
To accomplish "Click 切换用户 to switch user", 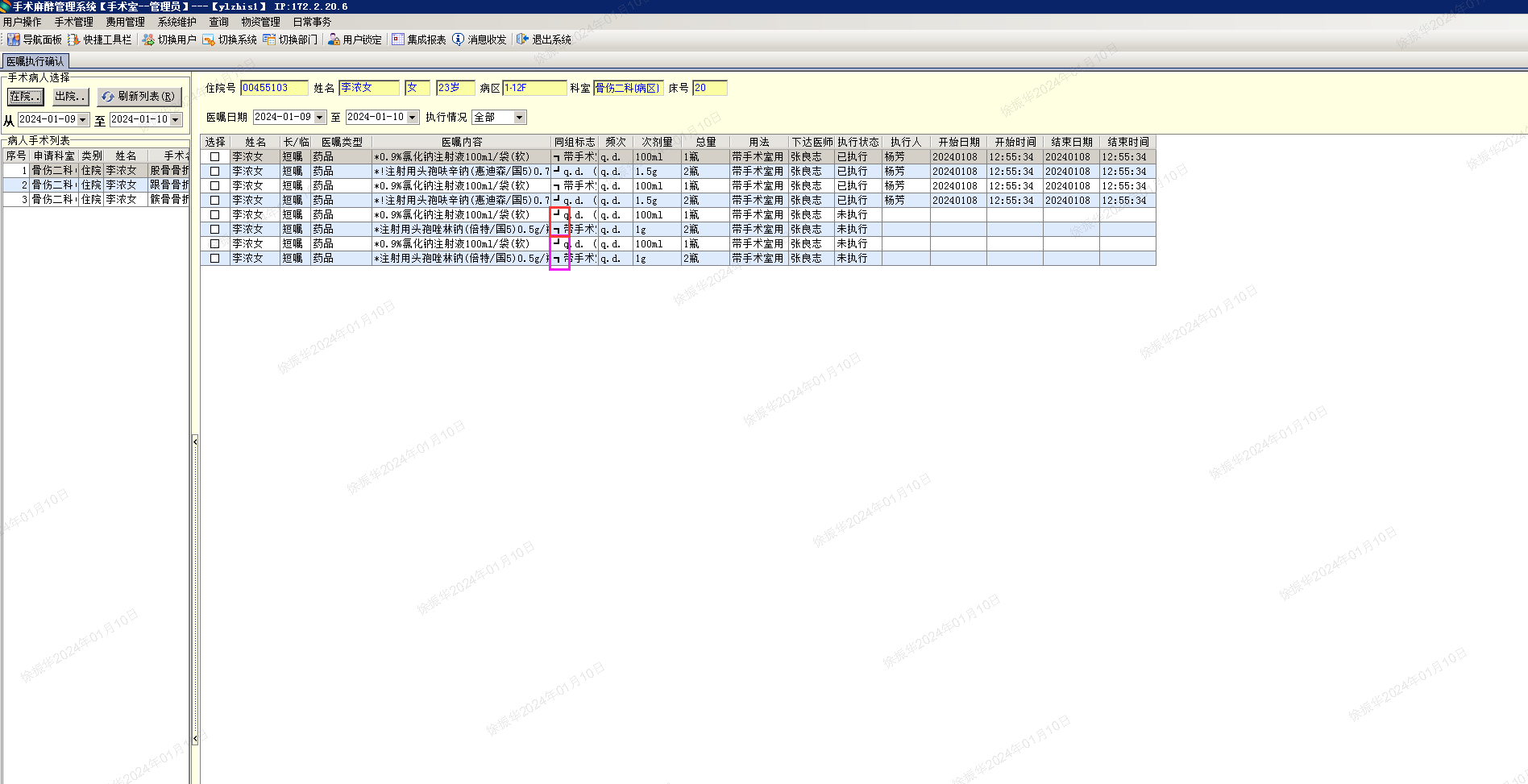I will pos(169,39).
